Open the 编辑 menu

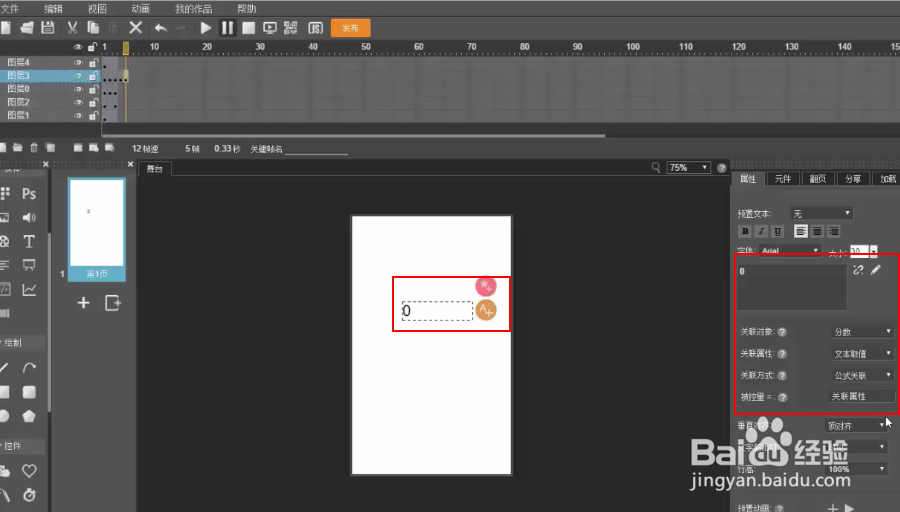coord(53,9)
